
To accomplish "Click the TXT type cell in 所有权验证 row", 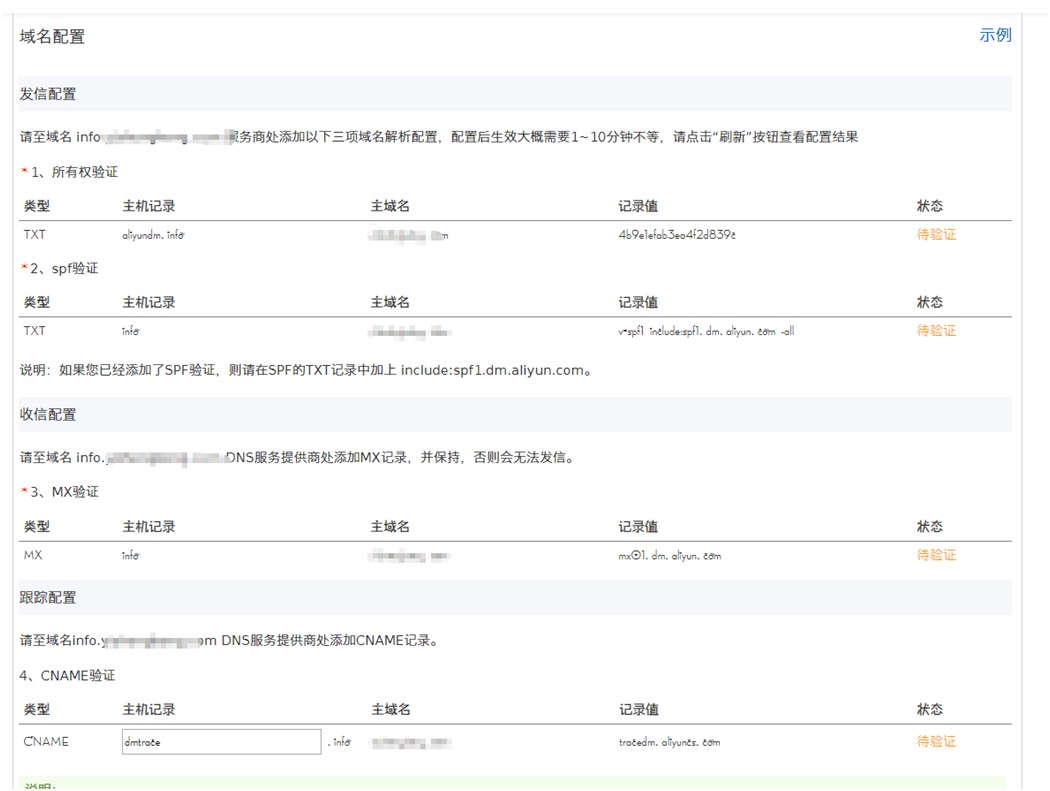I will pyautogui.click(x=35, y=235).
